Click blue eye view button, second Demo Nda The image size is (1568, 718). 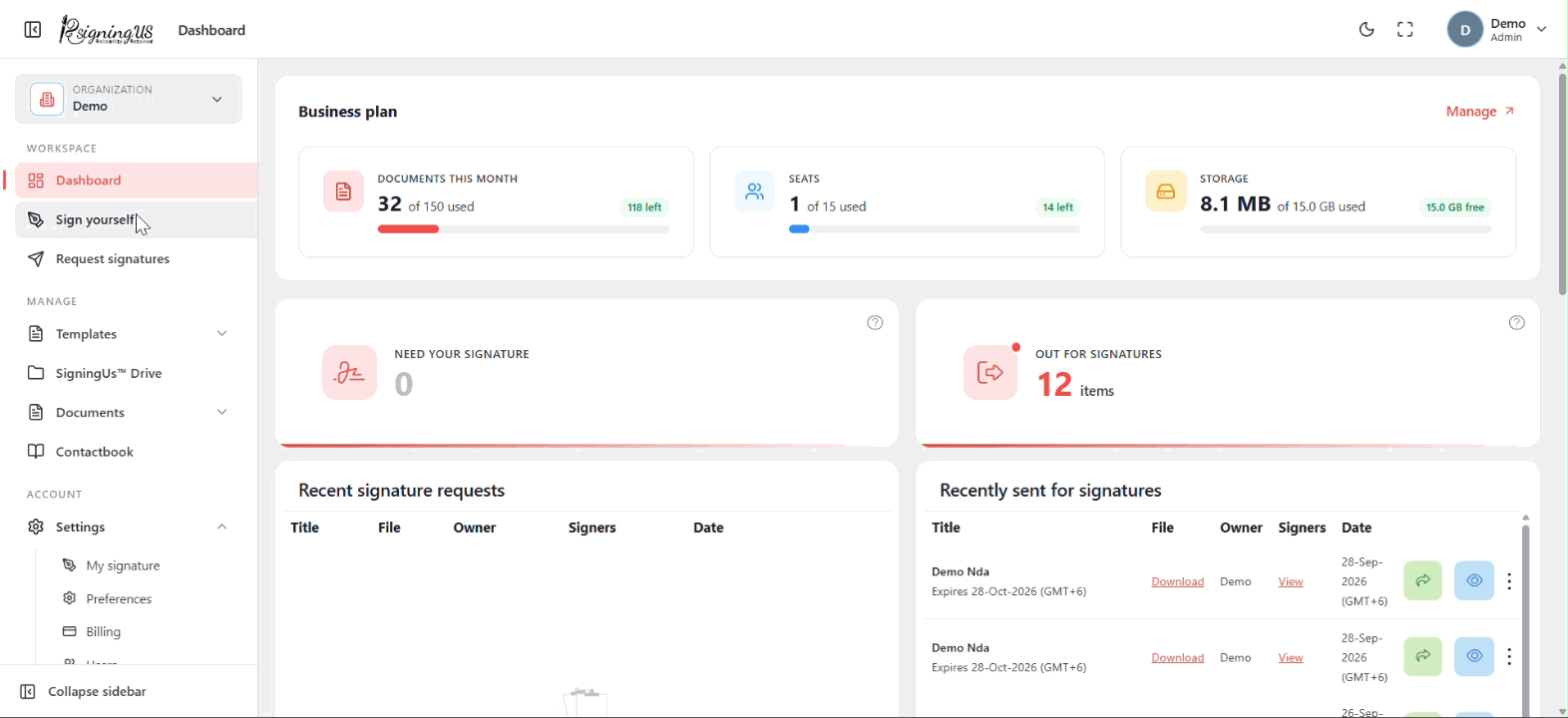[1474, 656]
